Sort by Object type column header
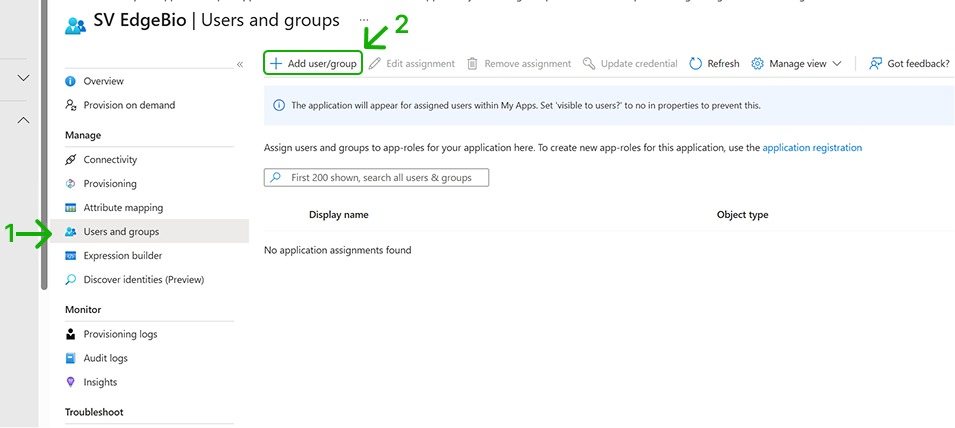 click(x=742, y=214)
